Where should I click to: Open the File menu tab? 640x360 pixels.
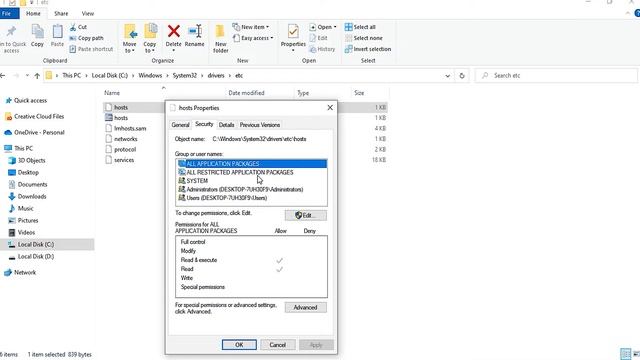click(x=8, y=13)
